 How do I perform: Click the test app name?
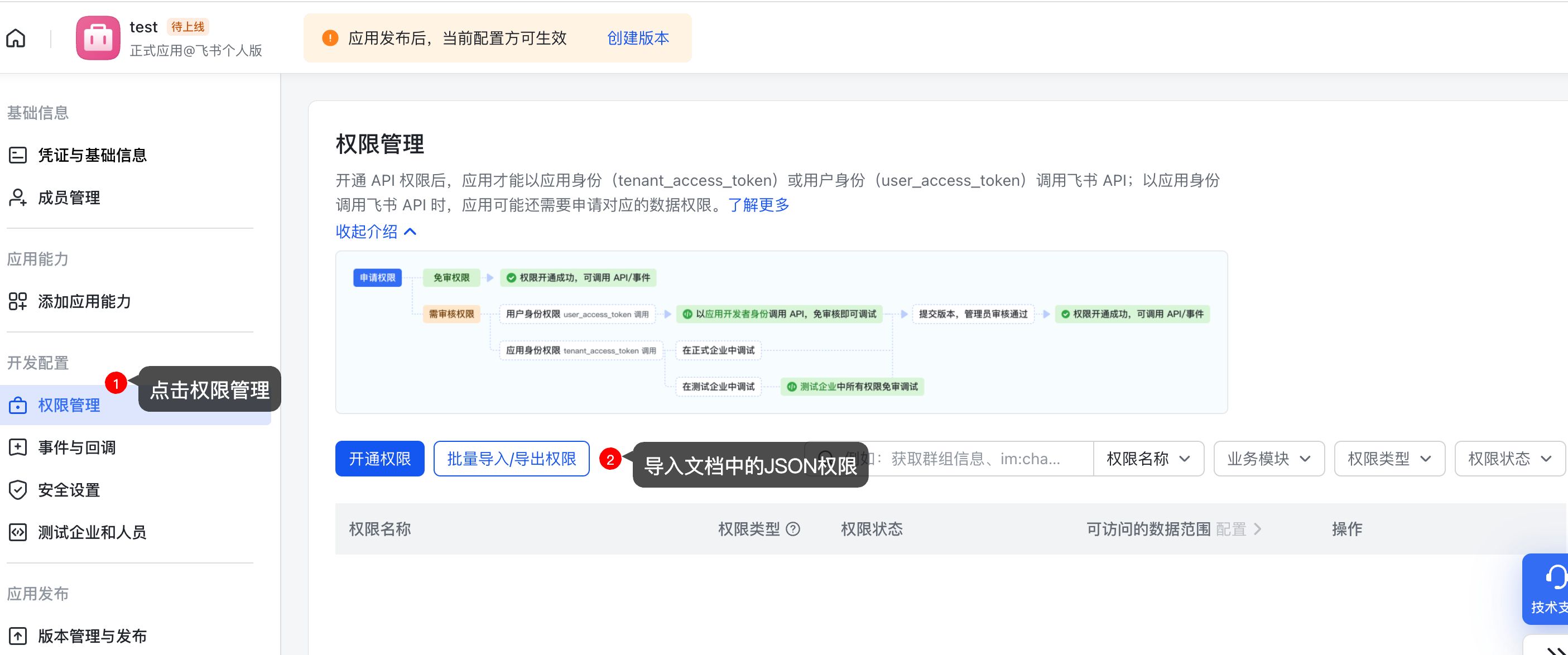143,27
